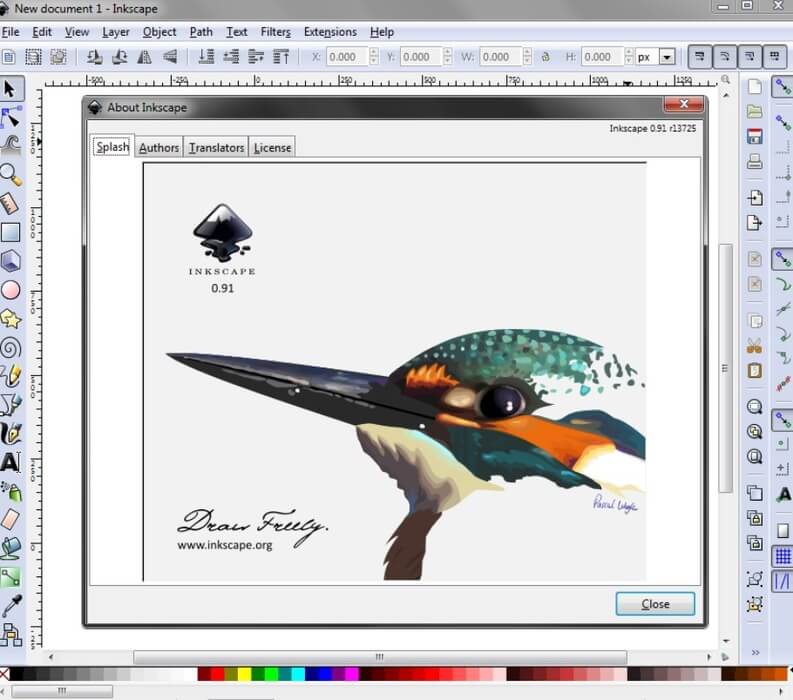Toggle snap to page border button
The height and width of the screenshot is (700, 793).
click(782, 531)
